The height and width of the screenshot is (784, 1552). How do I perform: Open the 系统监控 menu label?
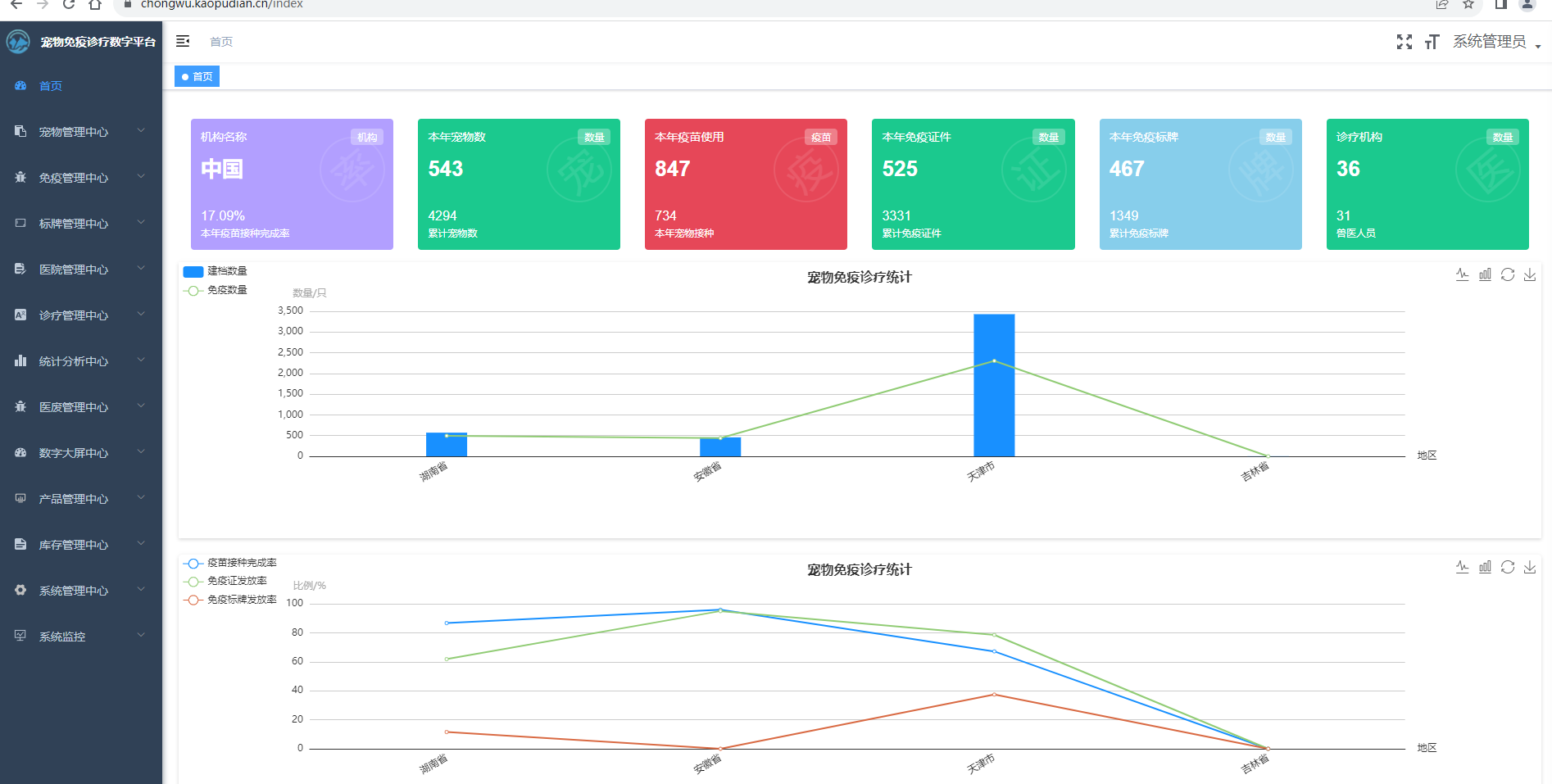click(x=62, y=637)
